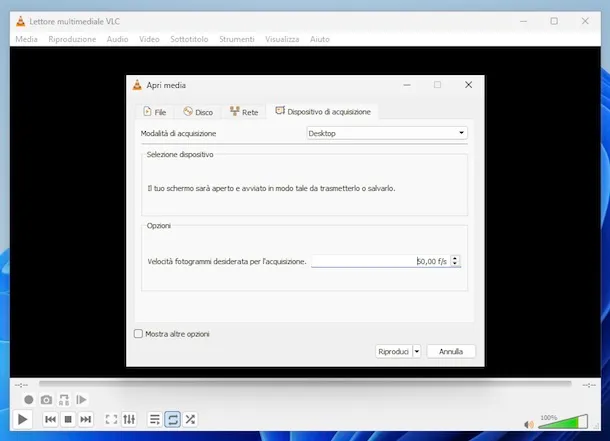Take a snapshot with the camera icon
The width and height of the screenshot is (610, 441).
[x=46, y=400]
